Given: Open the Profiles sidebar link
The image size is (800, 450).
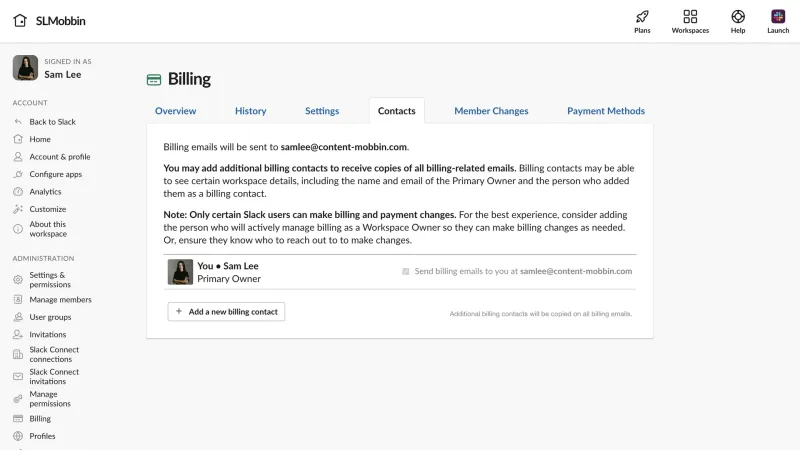Looking at the screenshot, I should (x=42, y=436).
